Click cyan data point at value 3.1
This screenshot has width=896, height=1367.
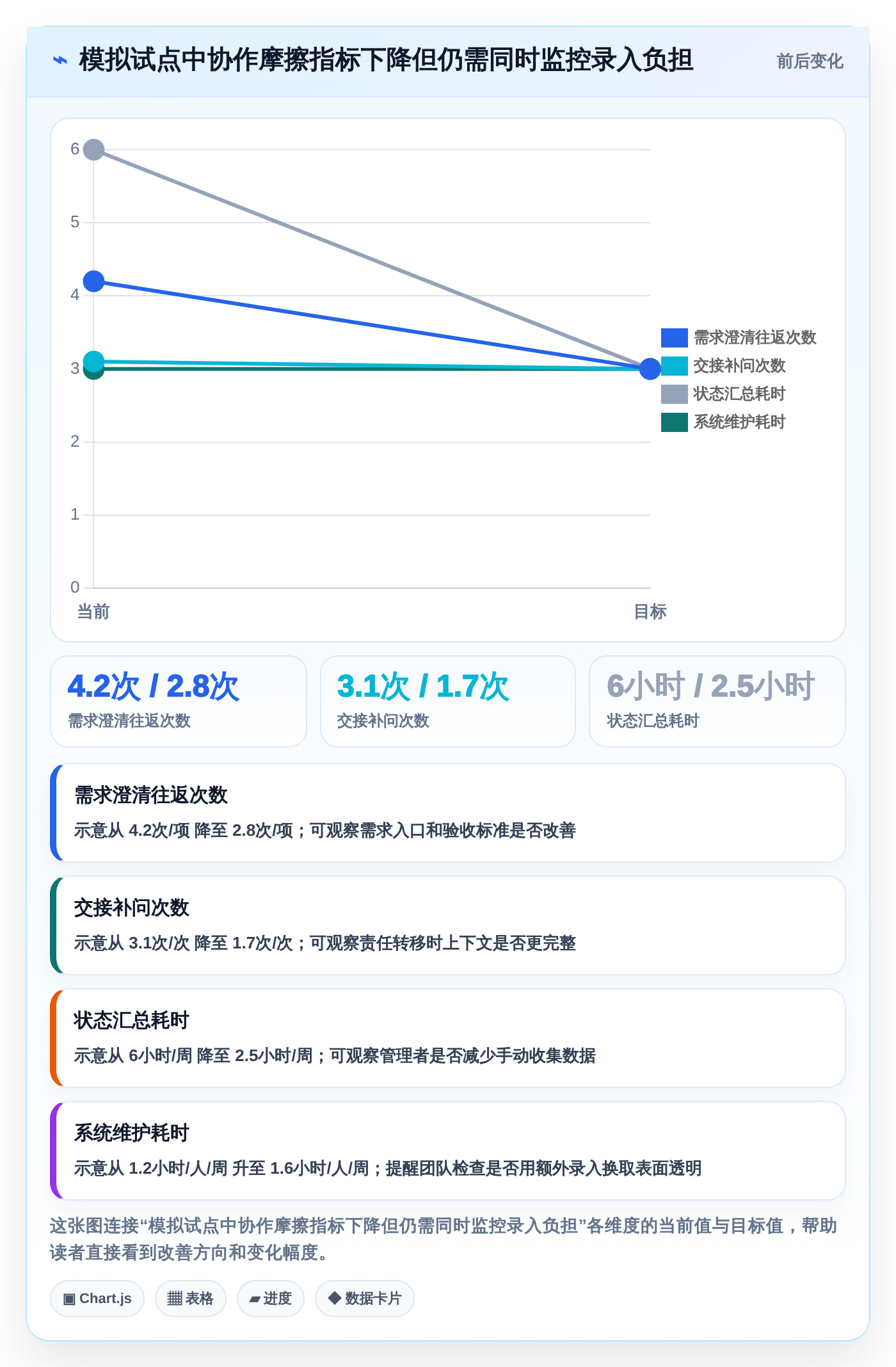click(93, 362)
